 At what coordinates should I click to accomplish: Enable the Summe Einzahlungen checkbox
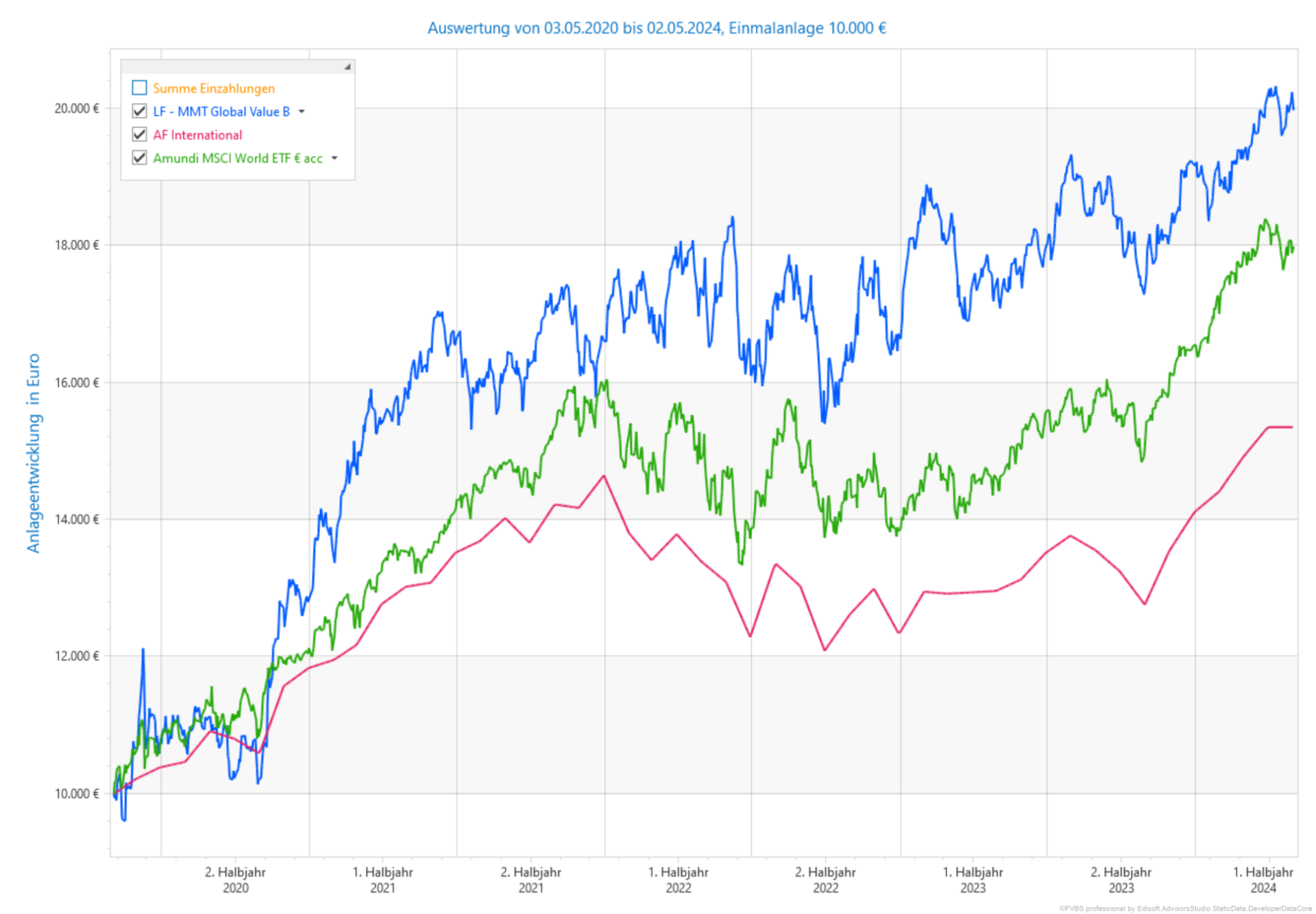139,88
